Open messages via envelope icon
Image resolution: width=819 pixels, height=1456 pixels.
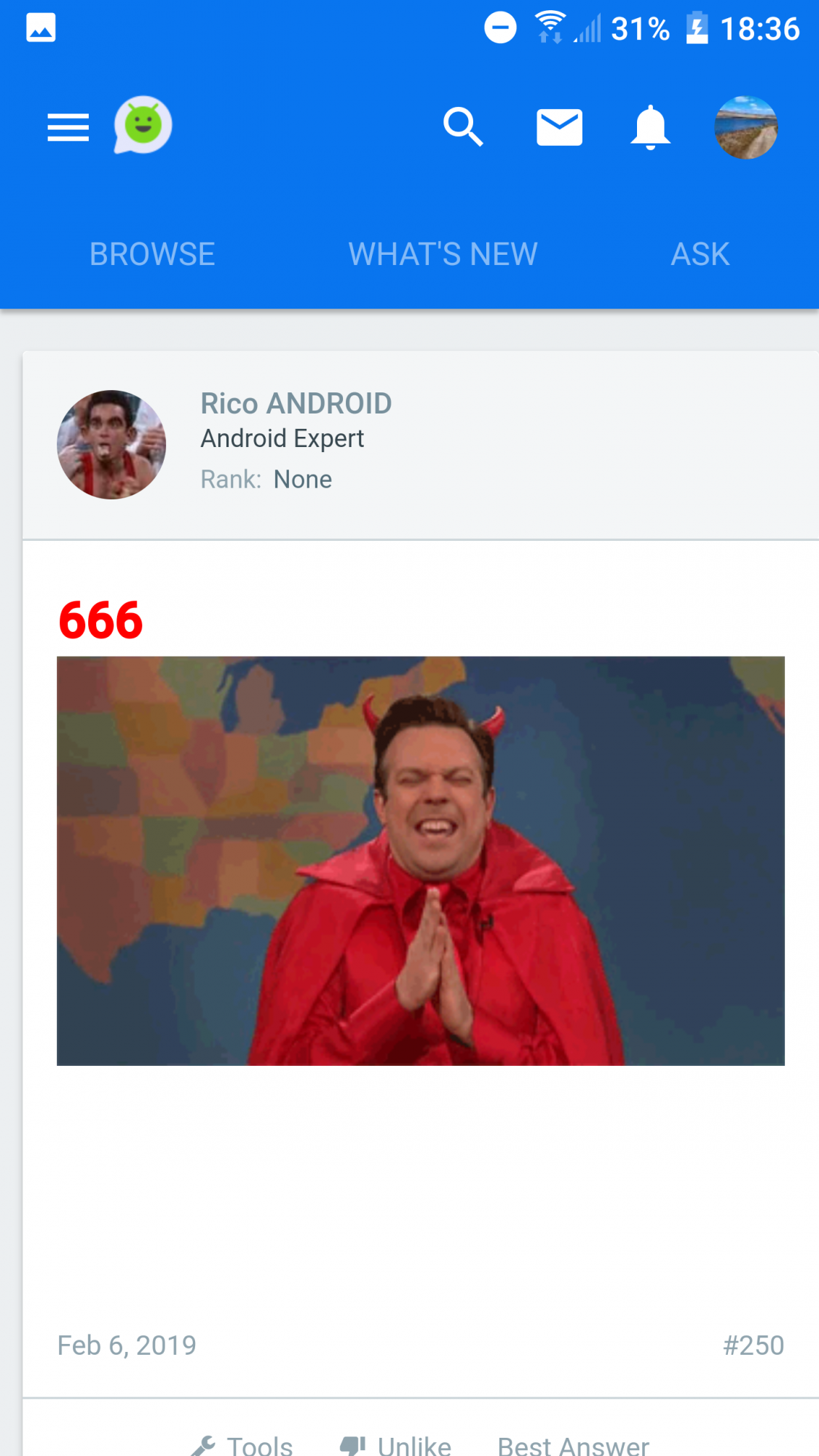pyautogui.click(x=559, y=127)
